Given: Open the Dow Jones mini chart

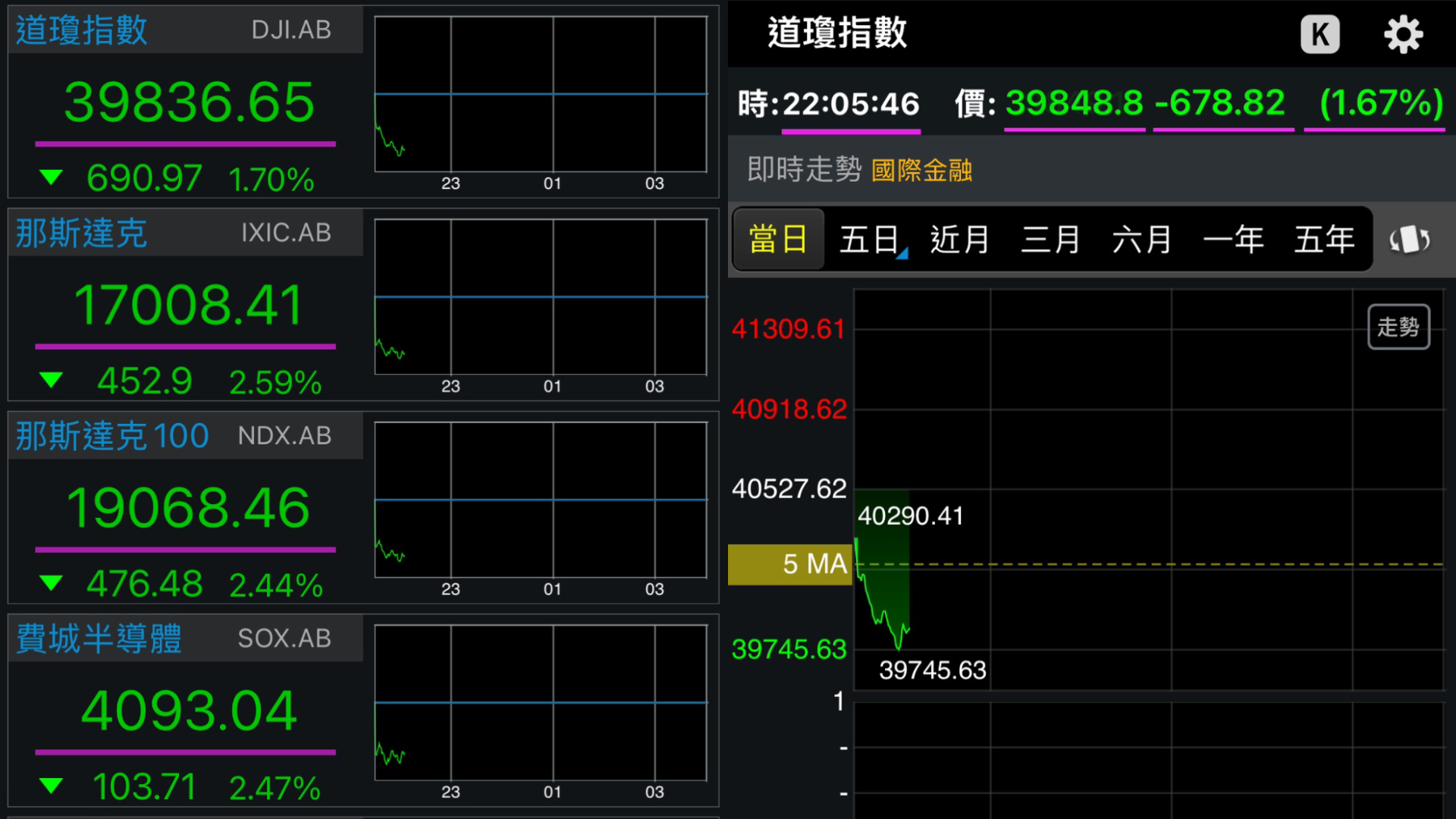Looking at the screenshot, I should (x=541, y=94).
